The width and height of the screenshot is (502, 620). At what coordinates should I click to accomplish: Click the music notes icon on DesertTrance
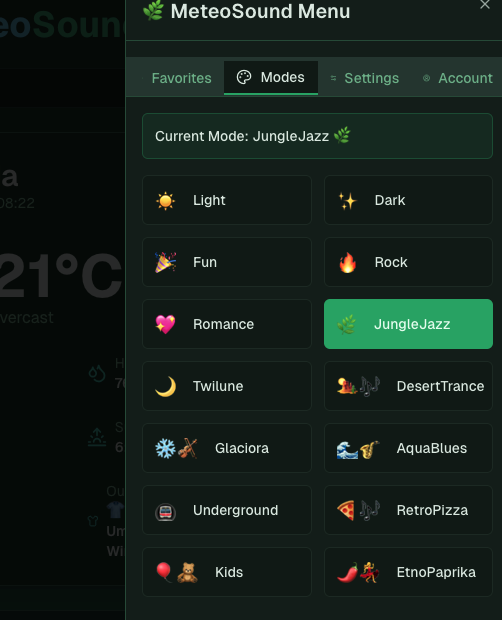click(370, 386)
